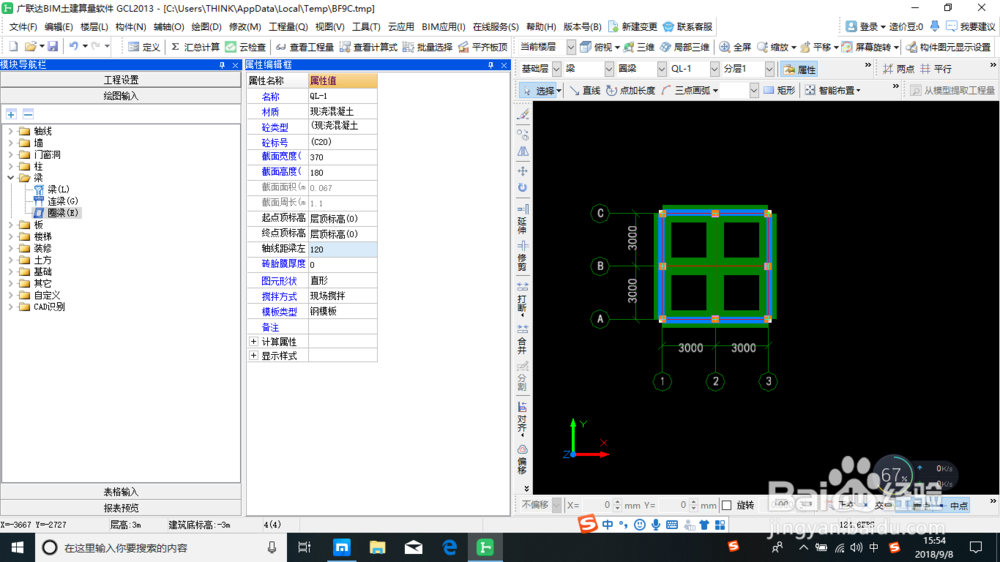Viewport: 1000px width, 562px height.
Task: Click the move icon in side toolbar
Action: coord(522,171)
